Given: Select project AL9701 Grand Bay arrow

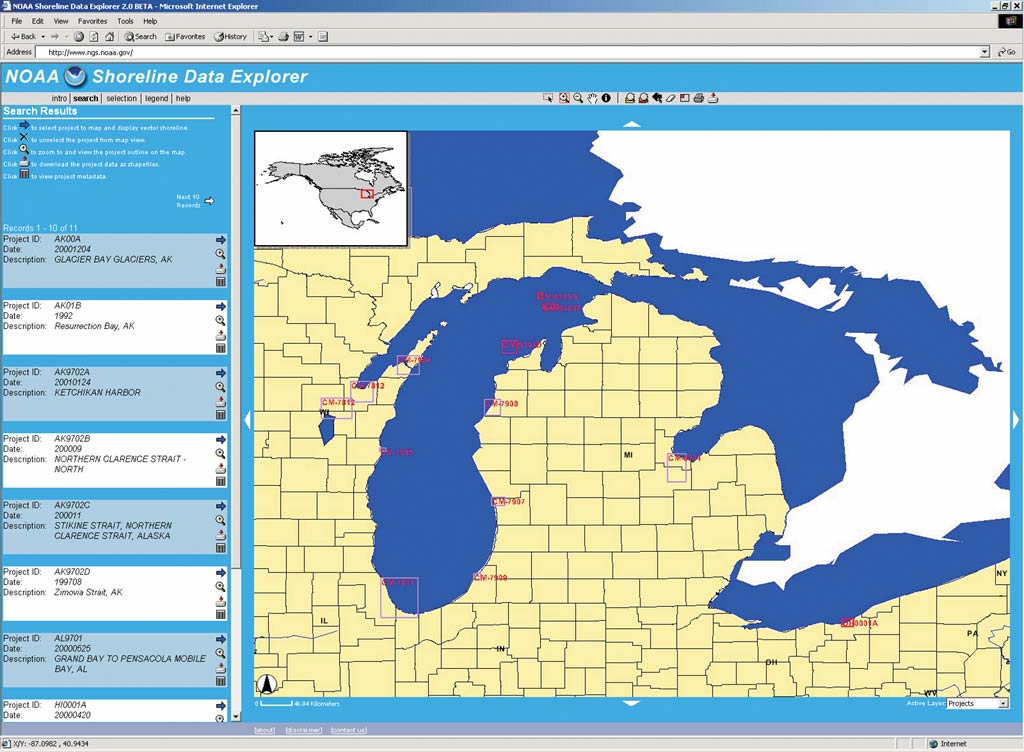Looking at the screenshot, I should click(221, 639).
